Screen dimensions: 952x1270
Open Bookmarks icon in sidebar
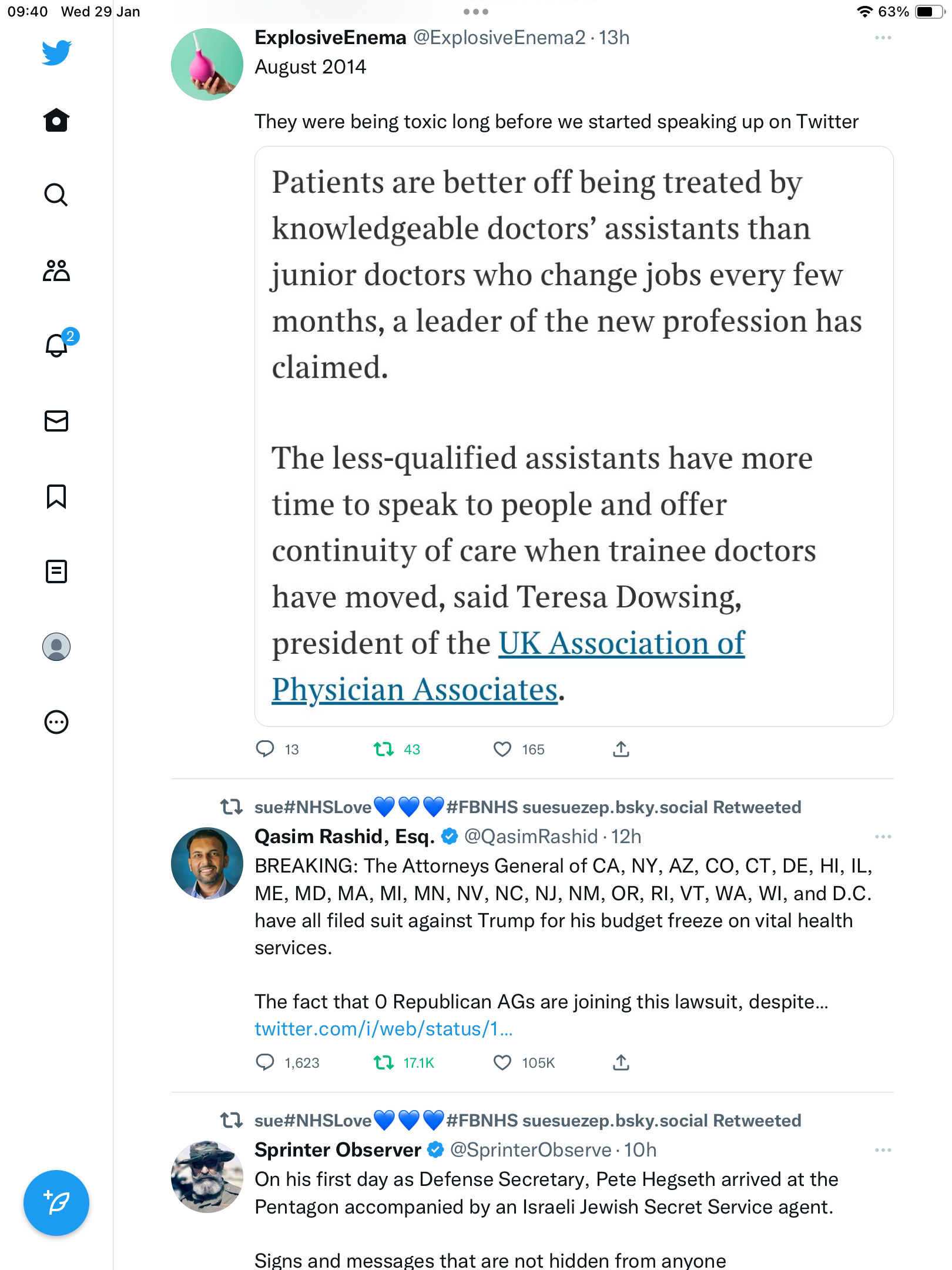[x=56, y=496]
